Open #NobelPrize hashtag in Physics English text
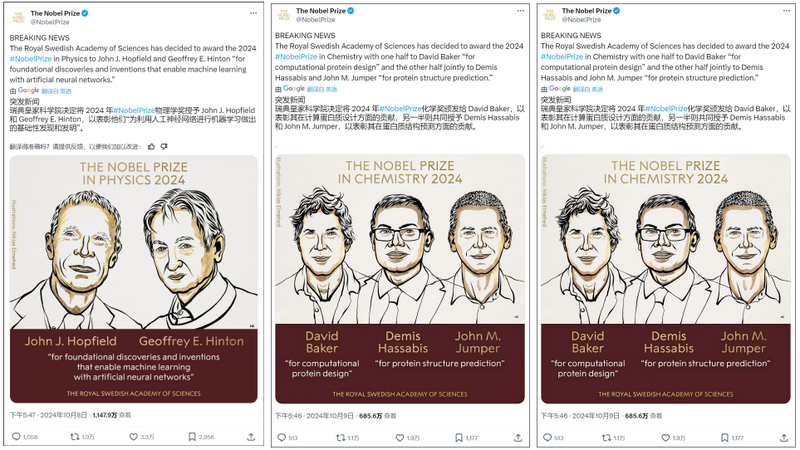 (31, 59)
